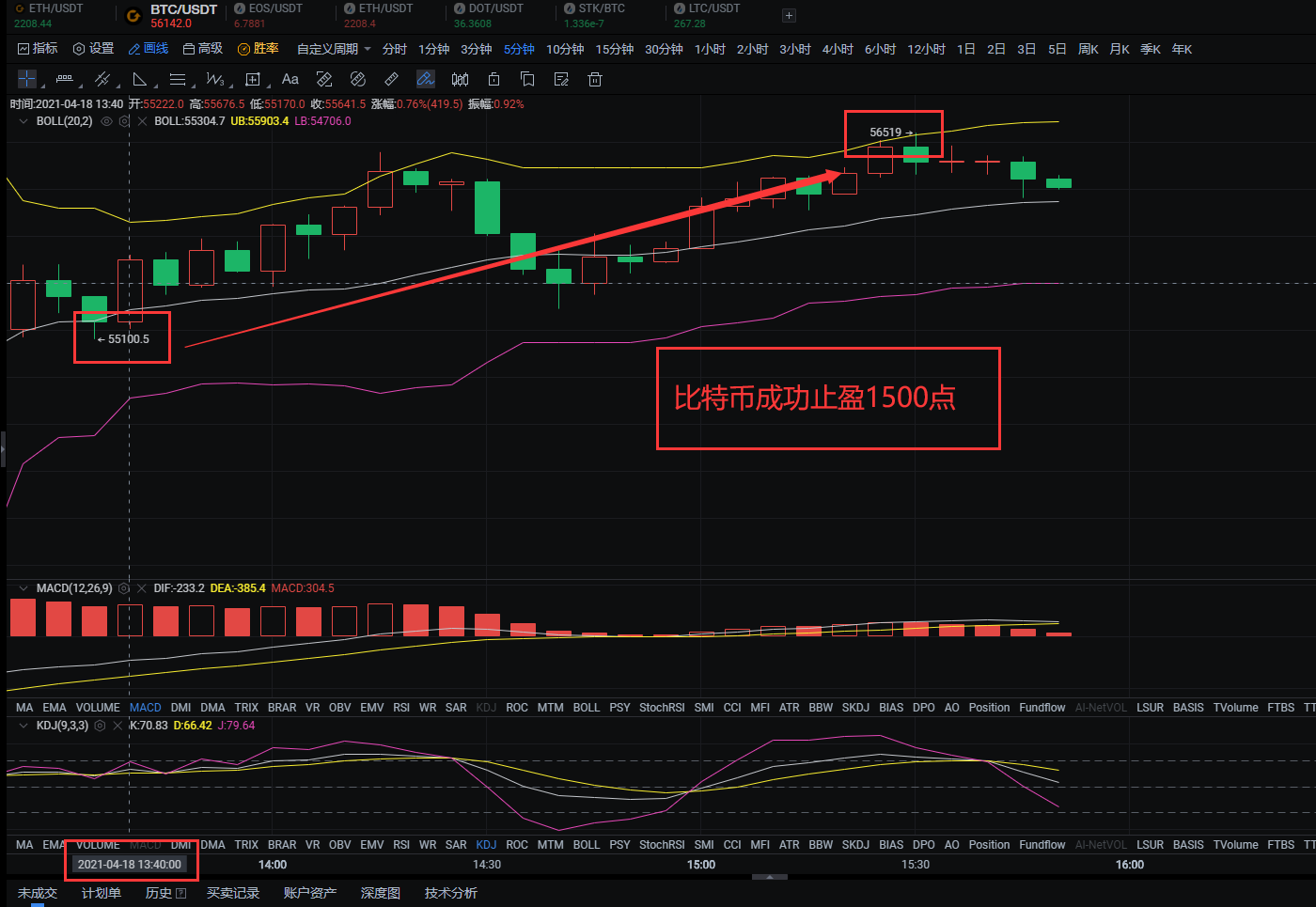Toggle BOLL indicator visibility eye
The width and height of the screenshot is (1316, 907).
click(x=106, y=121)
